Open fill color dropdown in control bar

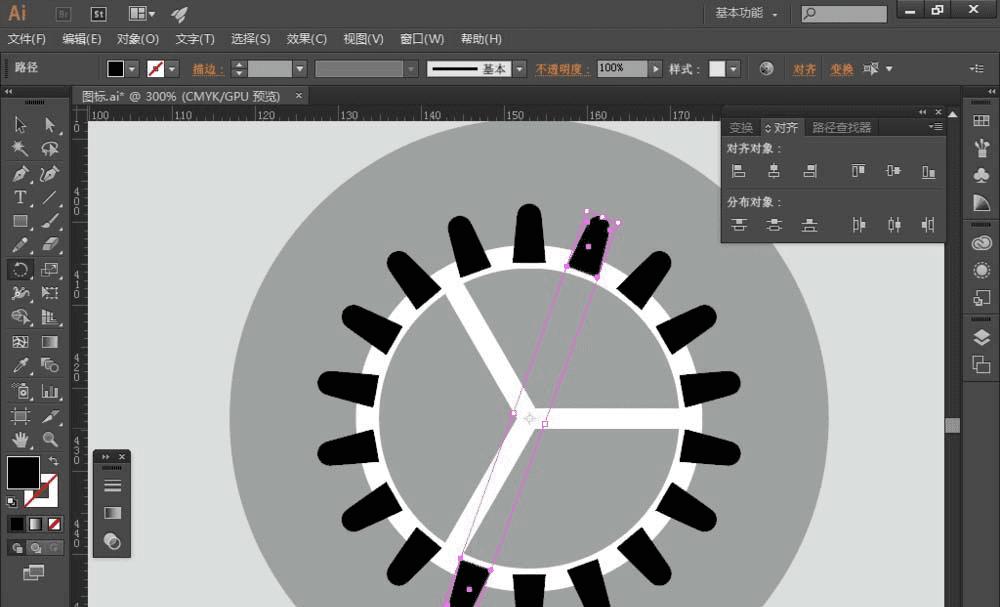click(x=132, y=69)
